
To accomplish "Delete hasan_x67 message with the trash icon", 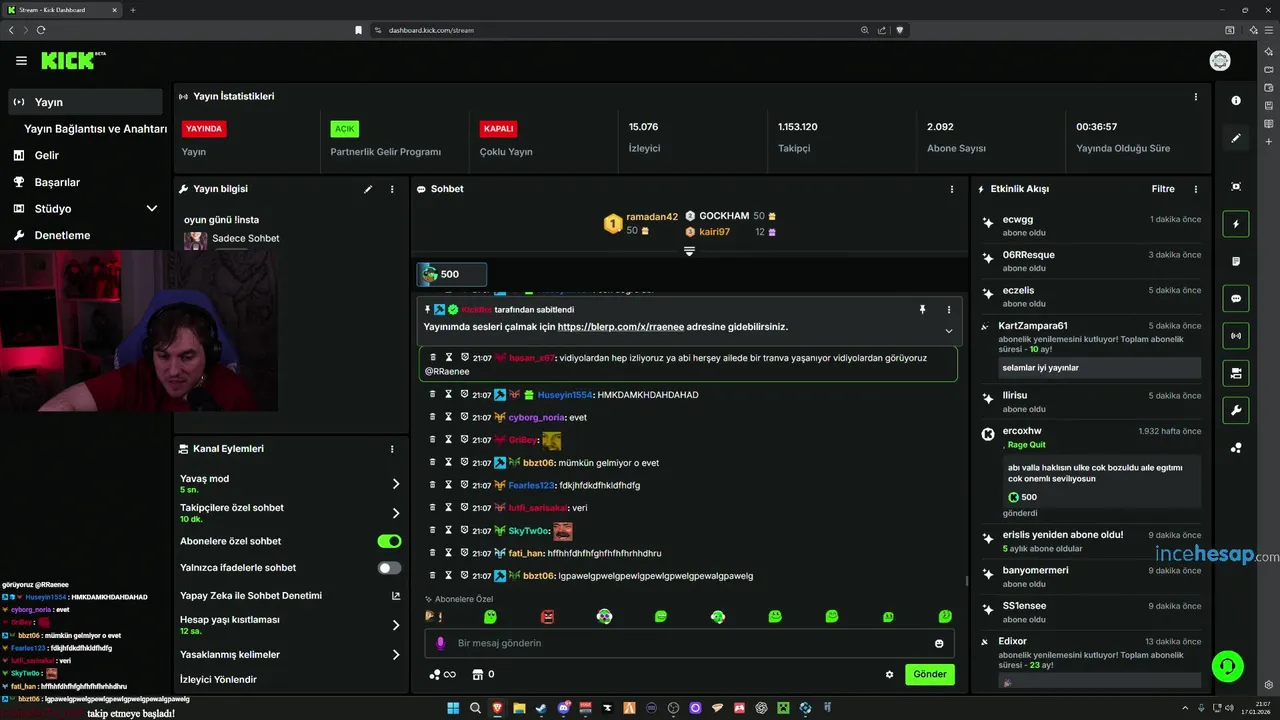I will pos(433,357).
